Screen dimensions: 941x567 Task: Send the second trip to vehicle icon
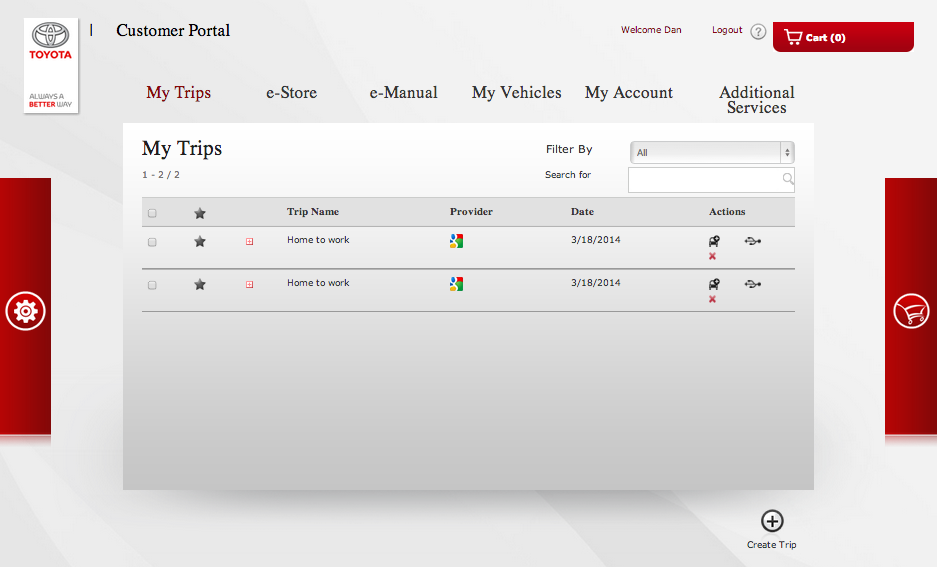714,284
